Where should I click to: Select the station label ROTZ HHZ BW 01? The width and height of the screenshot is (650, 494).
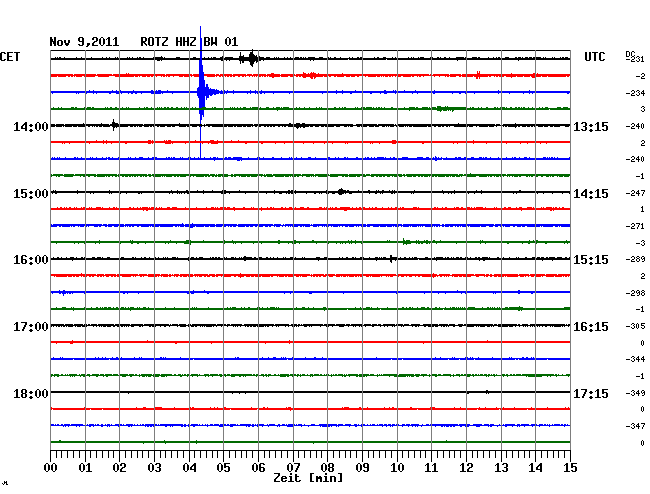pos(189,42)
